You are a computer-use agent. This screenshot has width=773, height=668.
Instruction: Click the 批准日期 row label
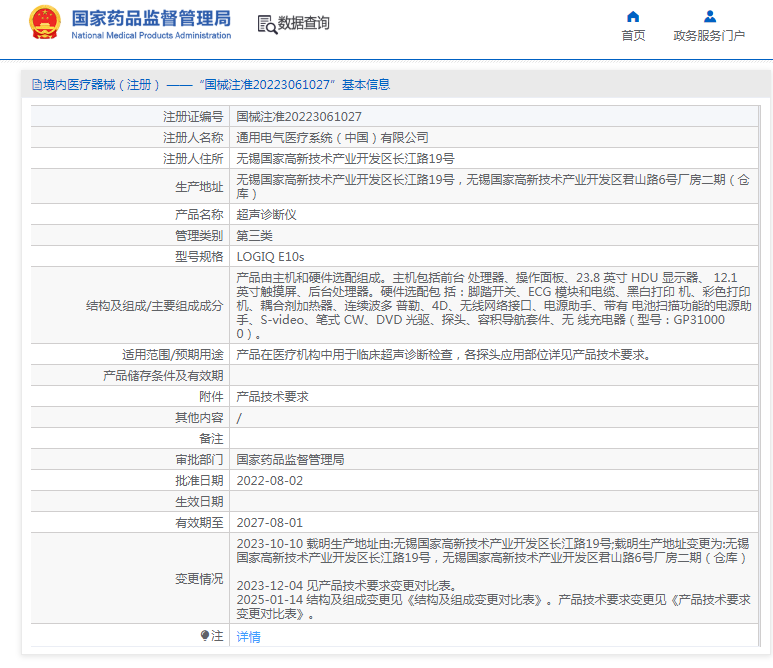(199, 481)
